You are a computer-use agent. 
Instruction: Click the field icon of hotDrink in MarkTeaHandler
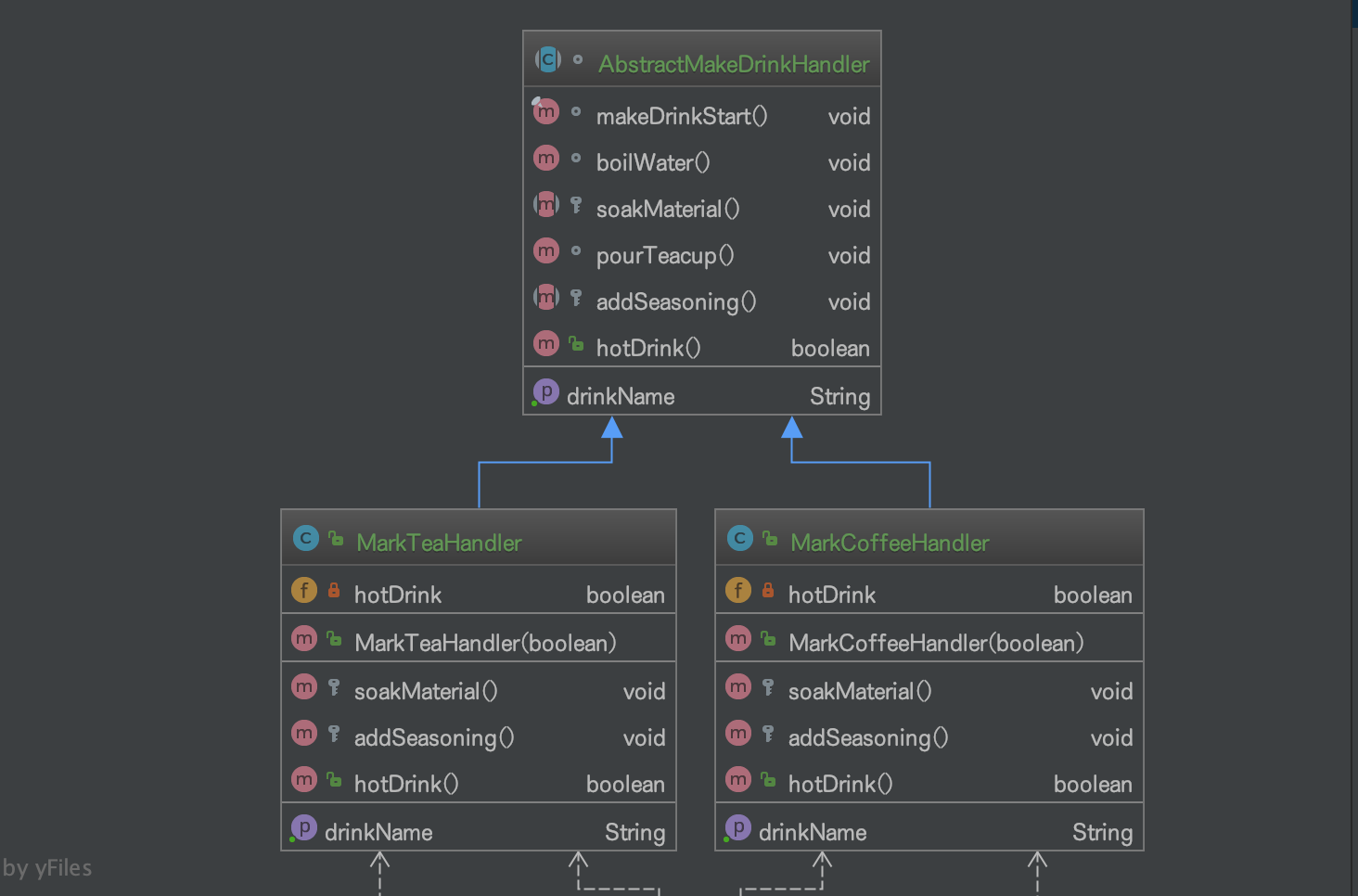(x=304, y=590)
